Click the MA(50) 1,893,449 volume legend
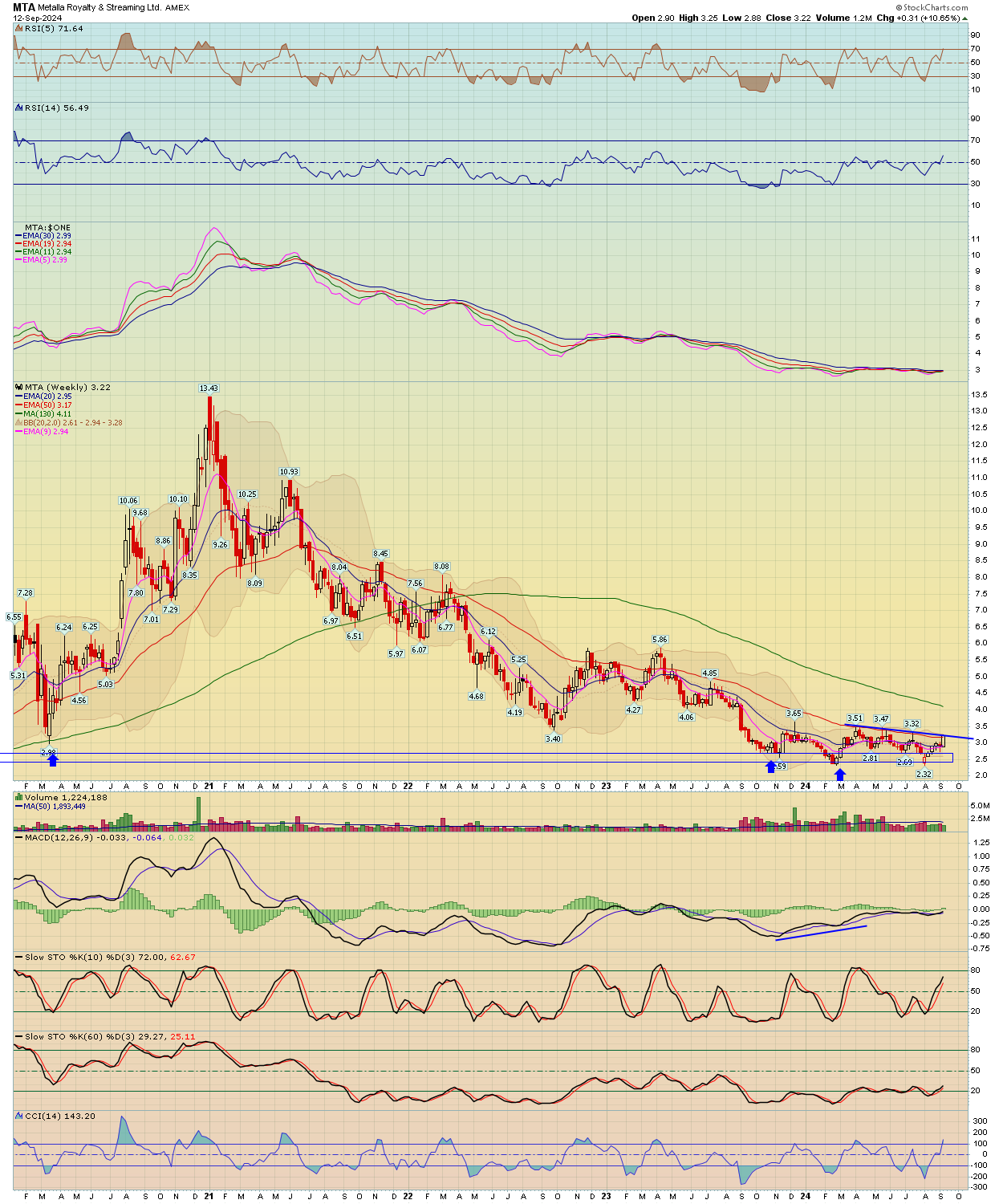Image resolution: width=1003 pixels, height=1204 pixels. pyautogui.click(x=55, y=806)
